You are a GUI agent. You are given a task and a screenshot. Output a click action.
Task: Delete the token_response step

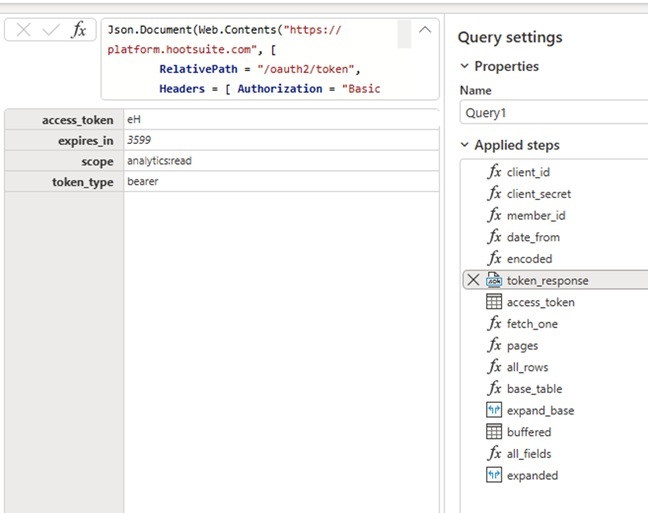click(x=473, y=280)
